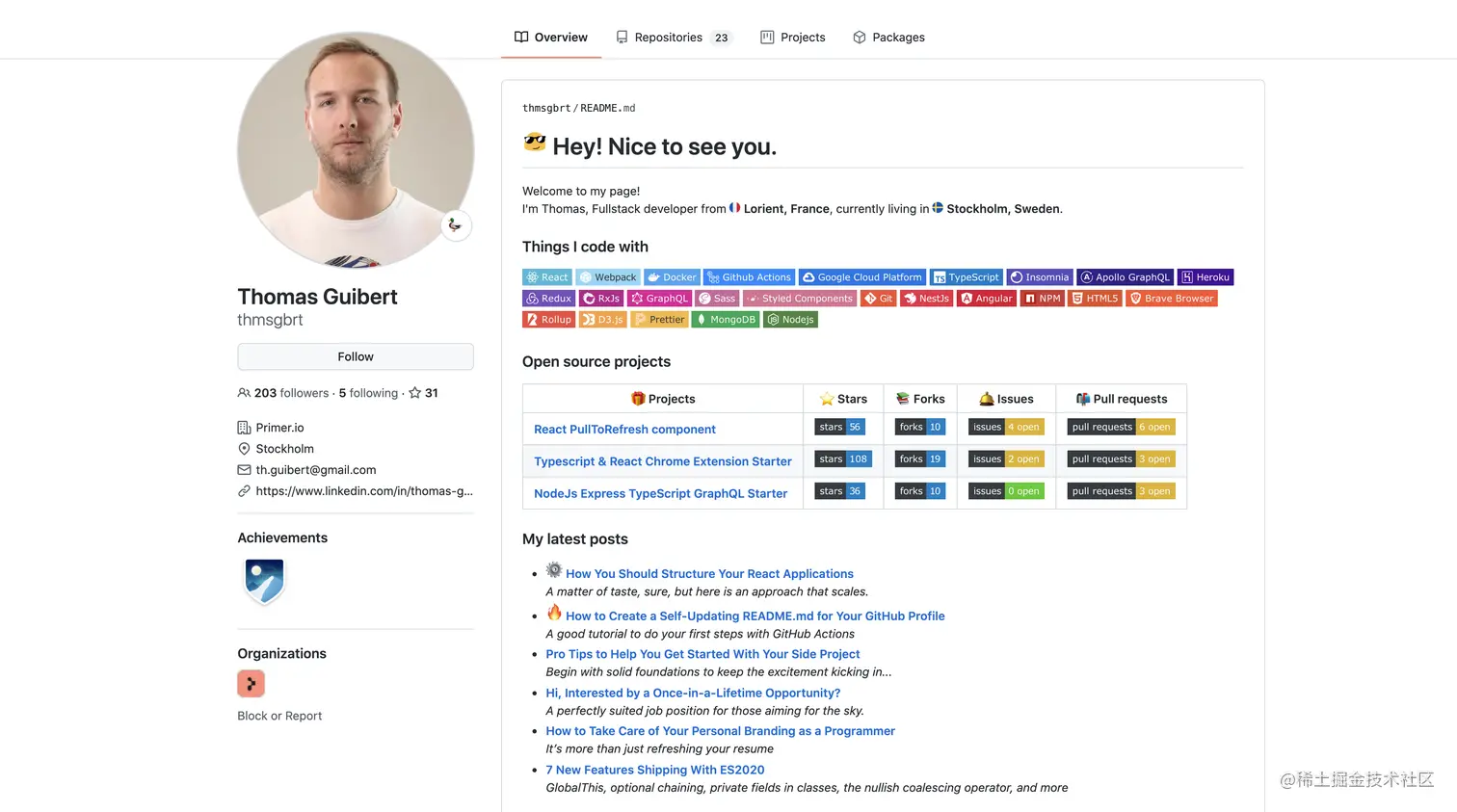This screenshot has height=812, width=1457.
Task: Click the thmsgbrt repository path link
Action: (546, 108)
